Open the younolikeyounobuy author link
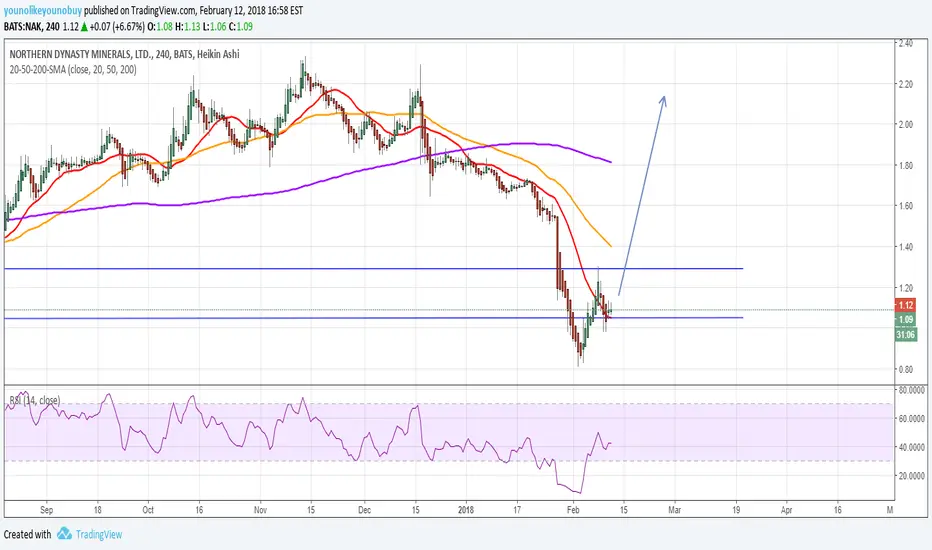The image size is (932, 550). coord(42,11)
